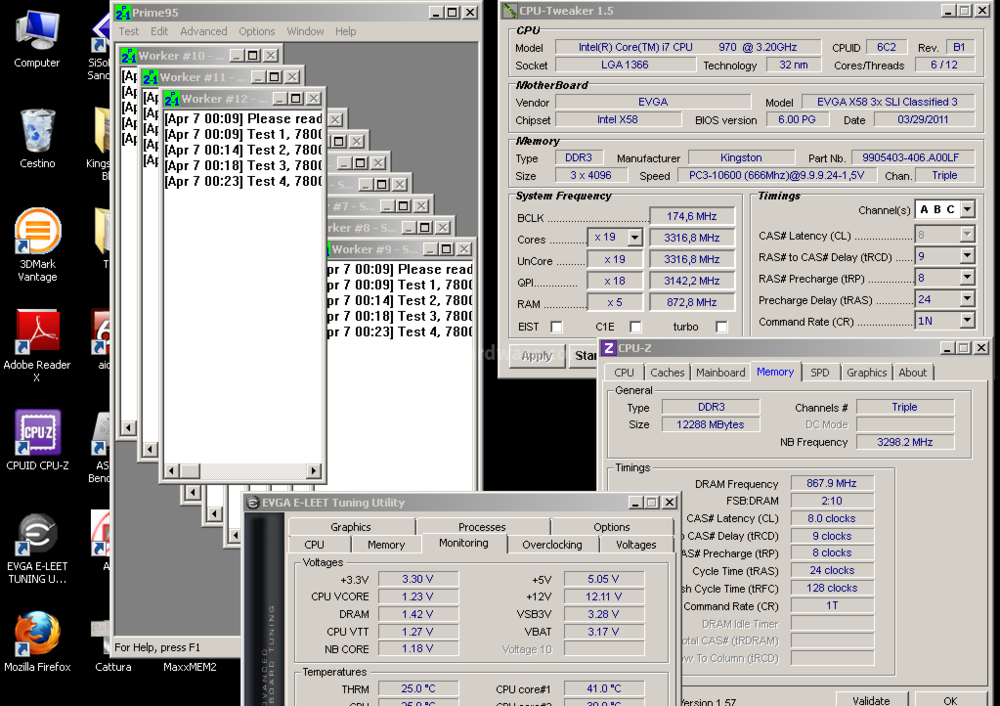The height and width of the screenshot is (706, 1000).
Task: Click the BCLK 174,6 MHz field
Action: [x=692, y=216]
